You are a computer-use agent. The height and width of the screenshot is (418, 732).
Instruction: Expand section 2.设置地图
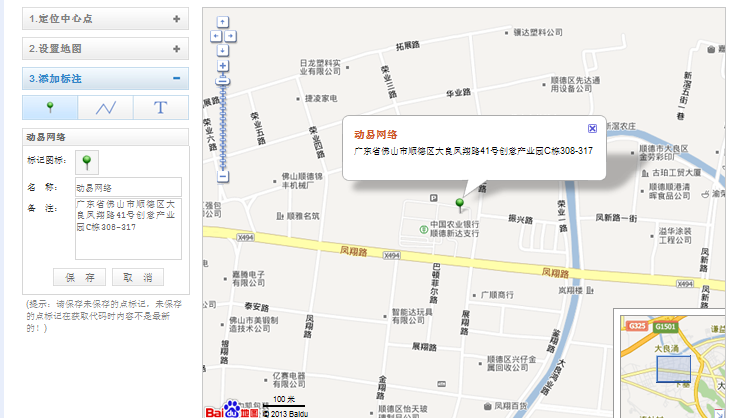(106, 49)
